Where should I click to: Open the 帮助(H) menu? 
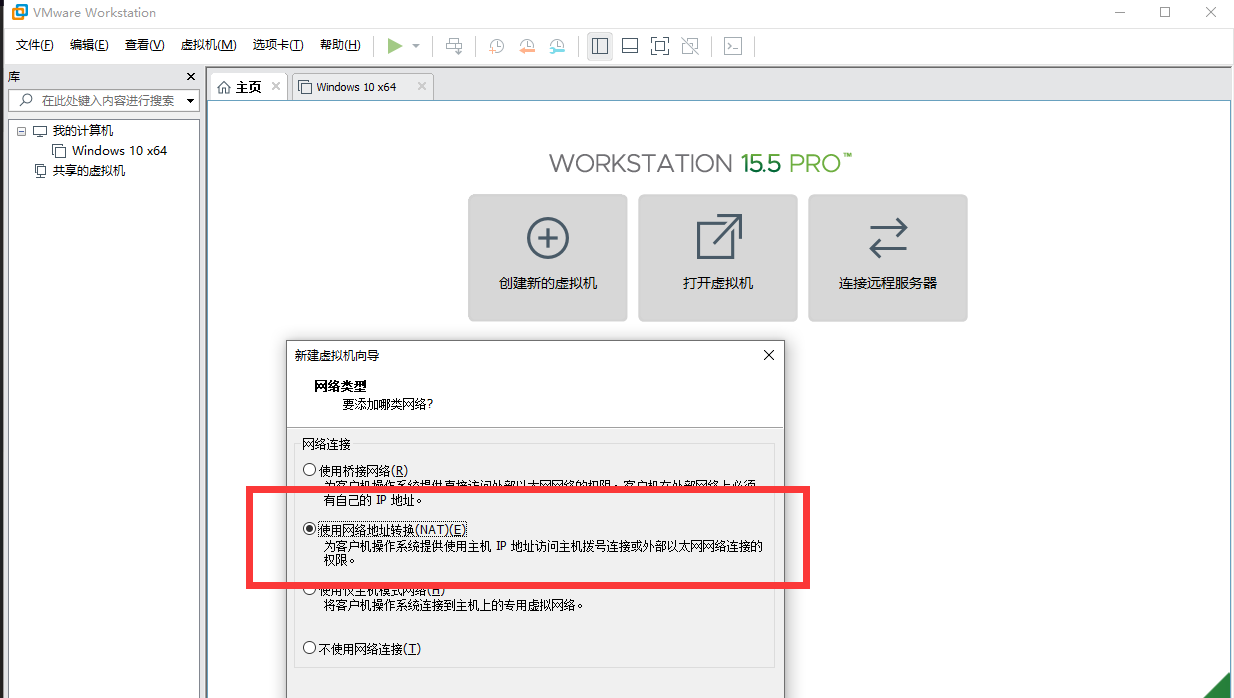pyautogui.click(x=340, y=45)
